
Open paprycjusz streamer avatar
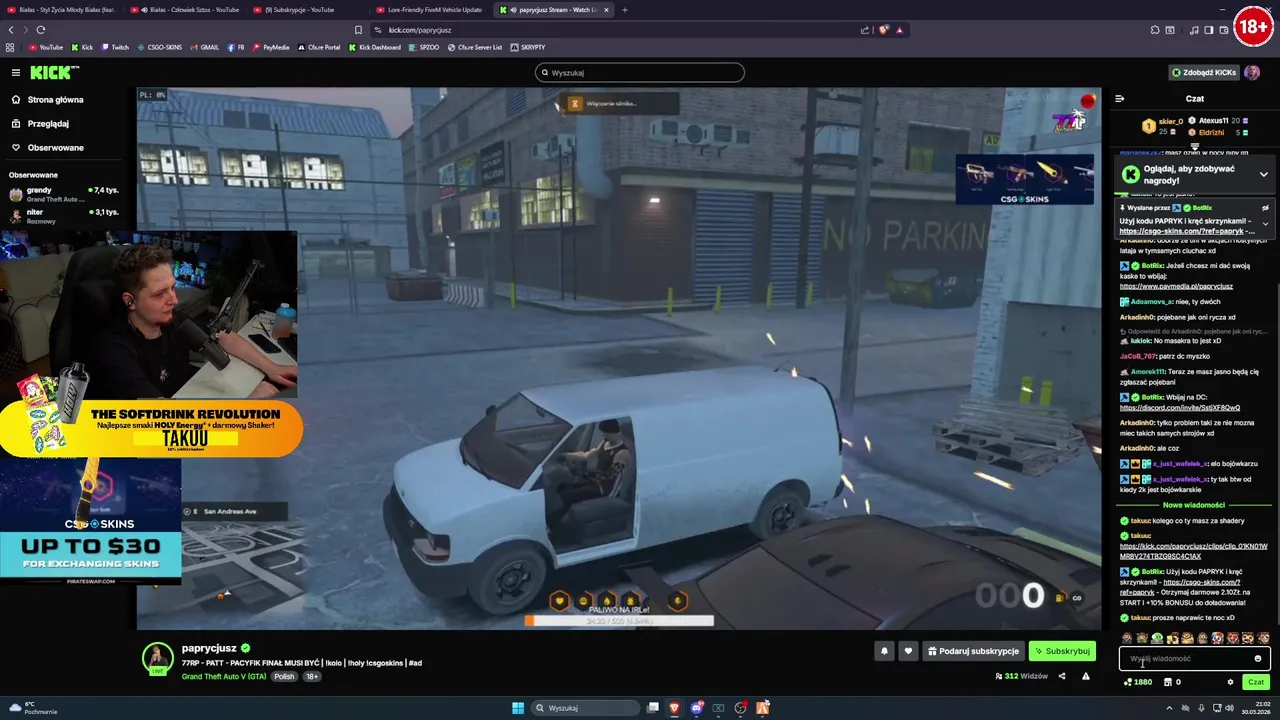click(157, 658)
